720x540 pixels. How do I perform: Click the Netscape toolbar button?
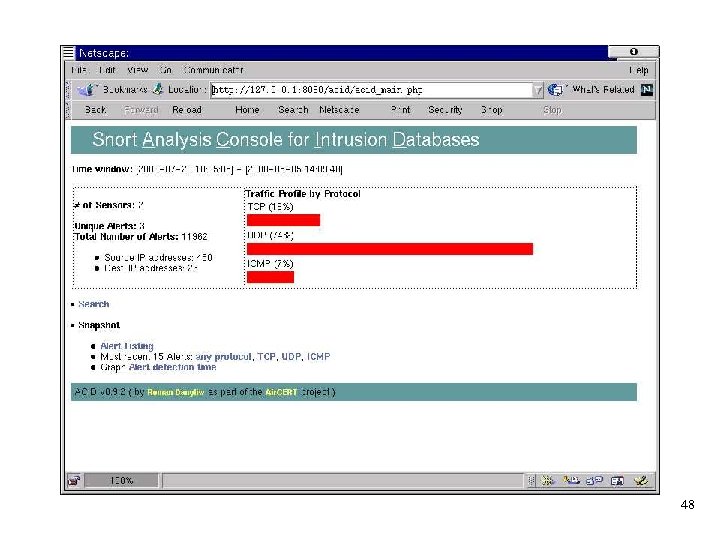click(339, 110)
